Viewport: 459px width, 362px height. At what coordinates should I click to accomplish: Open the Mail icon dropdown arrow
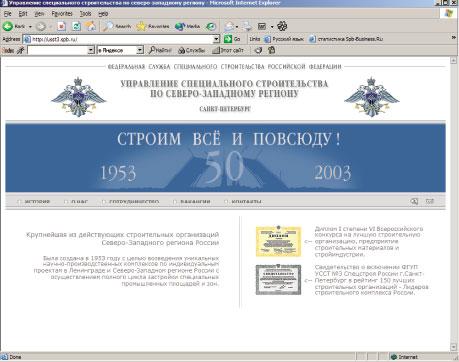click(237, 26)
